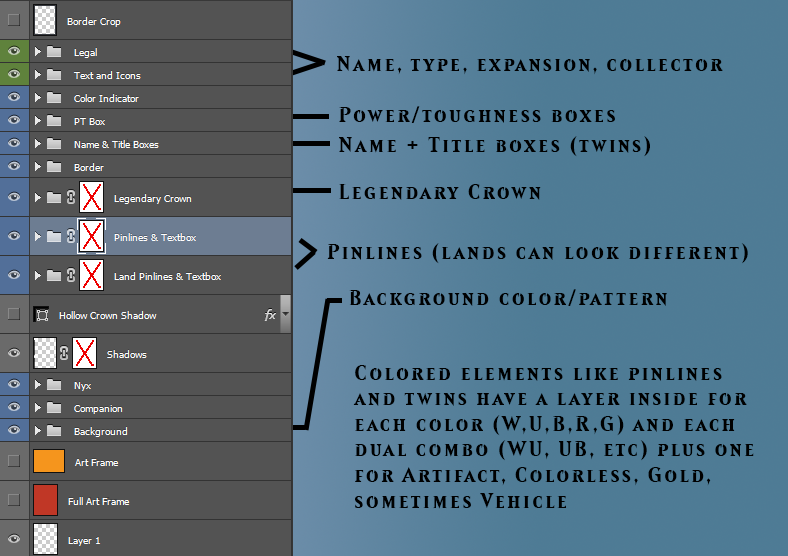Image resolution: width=788 pixels, height=556 pixels.
Task: Hide the Background group
Action: tap(14, 430)
